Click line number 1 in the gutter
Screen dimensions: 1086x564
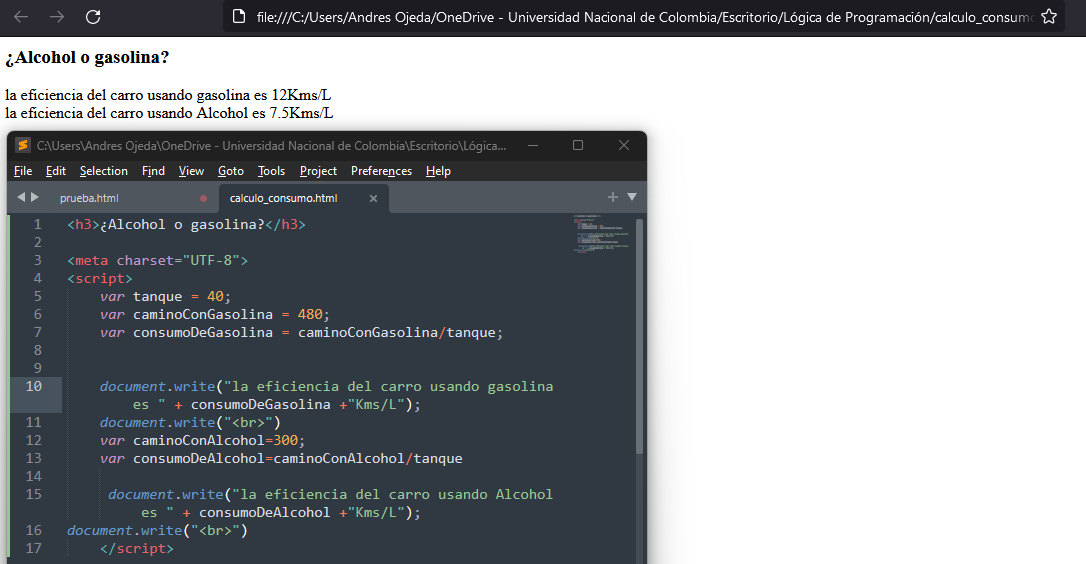37,224
